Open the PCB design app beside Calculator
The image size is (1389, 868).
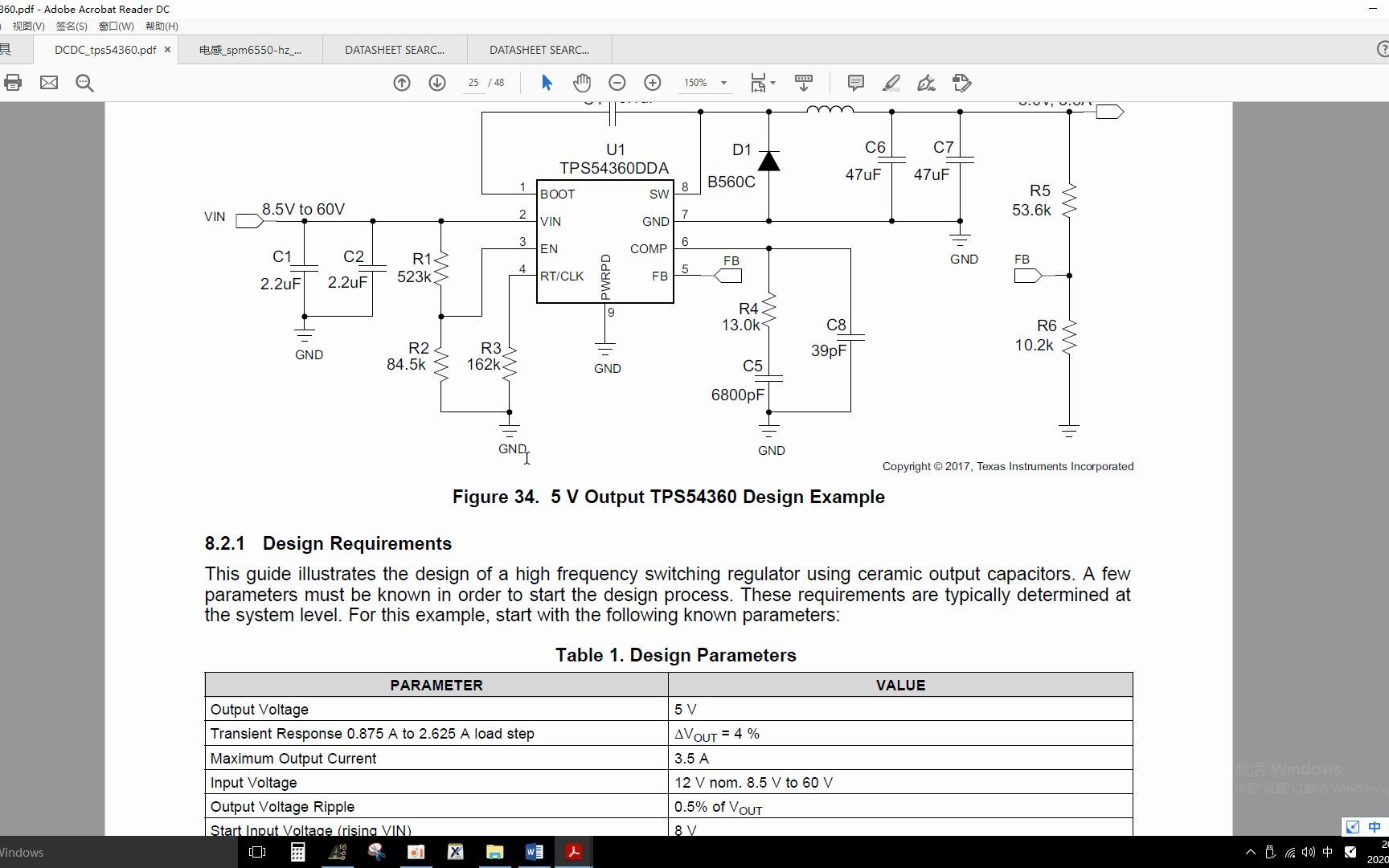click(x=337, y=852)
